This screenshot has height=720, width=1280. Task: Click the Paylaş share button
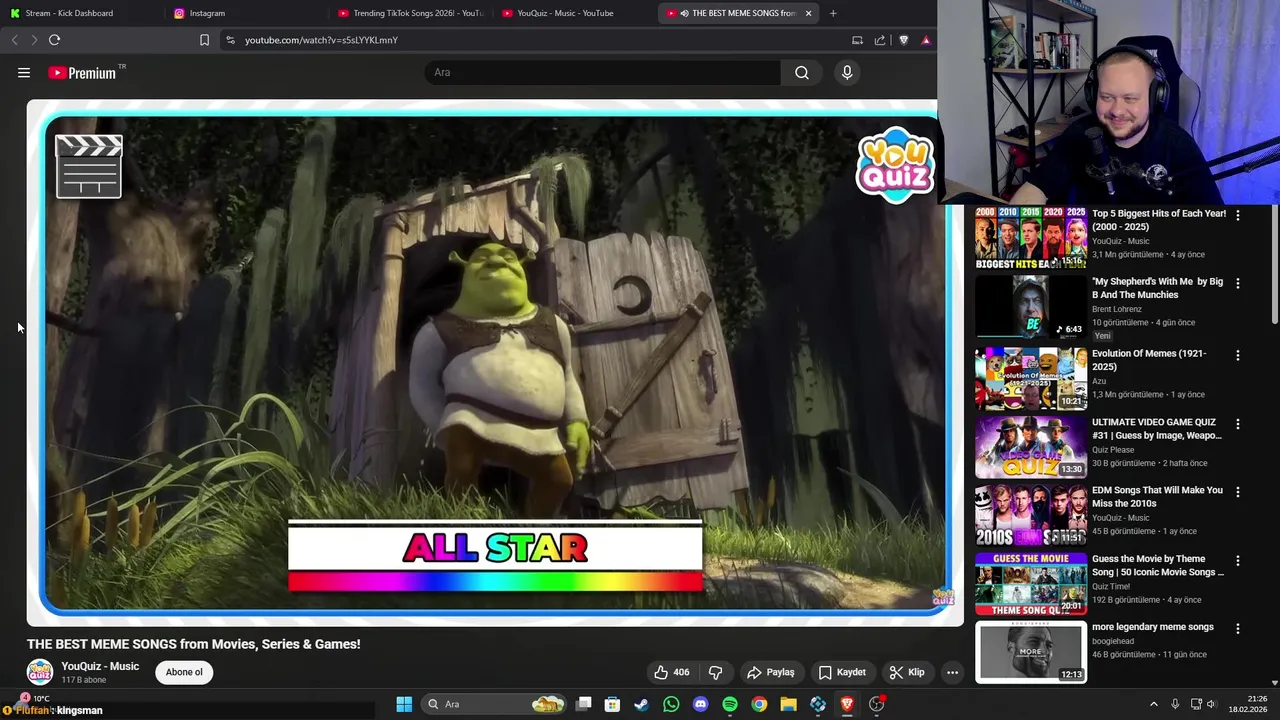[770, 672]
